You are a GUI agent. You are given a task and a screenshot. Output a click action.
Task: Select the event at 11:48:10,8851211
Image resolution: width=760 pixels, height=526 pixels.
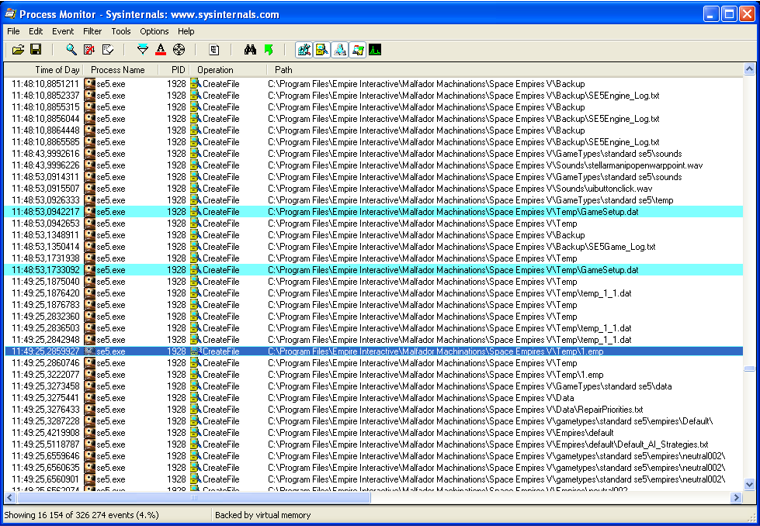[x=373, y=84]
